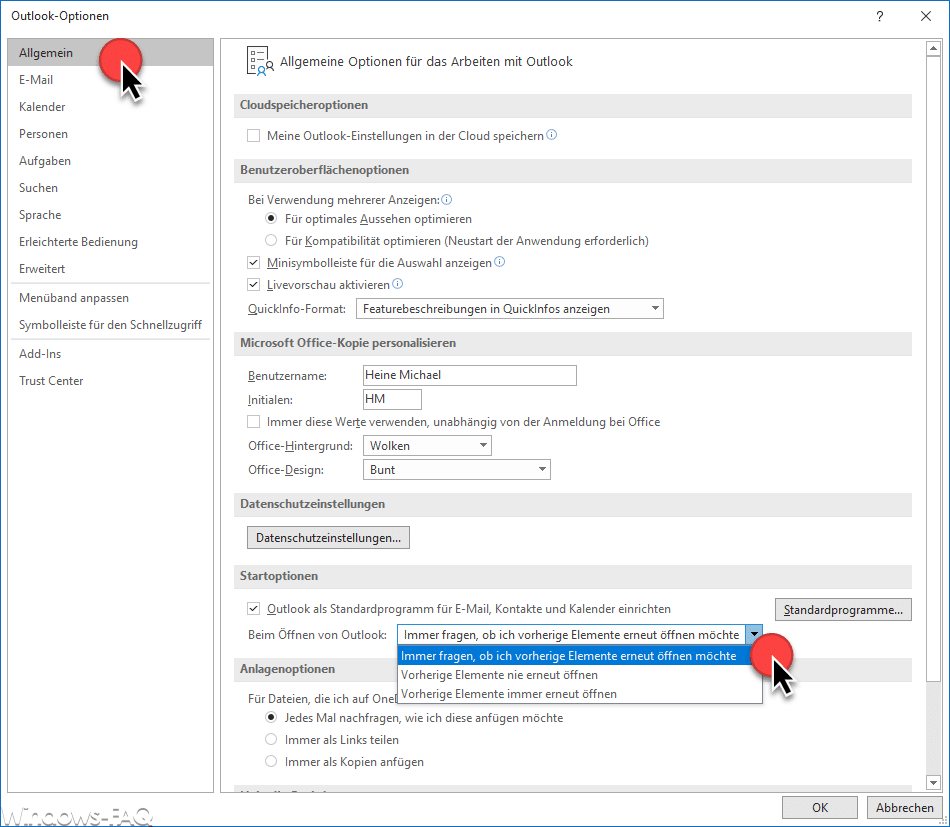950x827 pixels.
Task: Click the Datenschutzeinstellungen... button
Action: click(328, 537)
